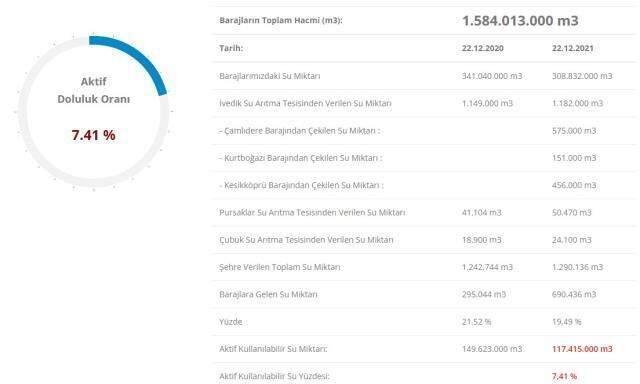Click the 149.623.000 m3 value
640x384 pixels.
492,349
